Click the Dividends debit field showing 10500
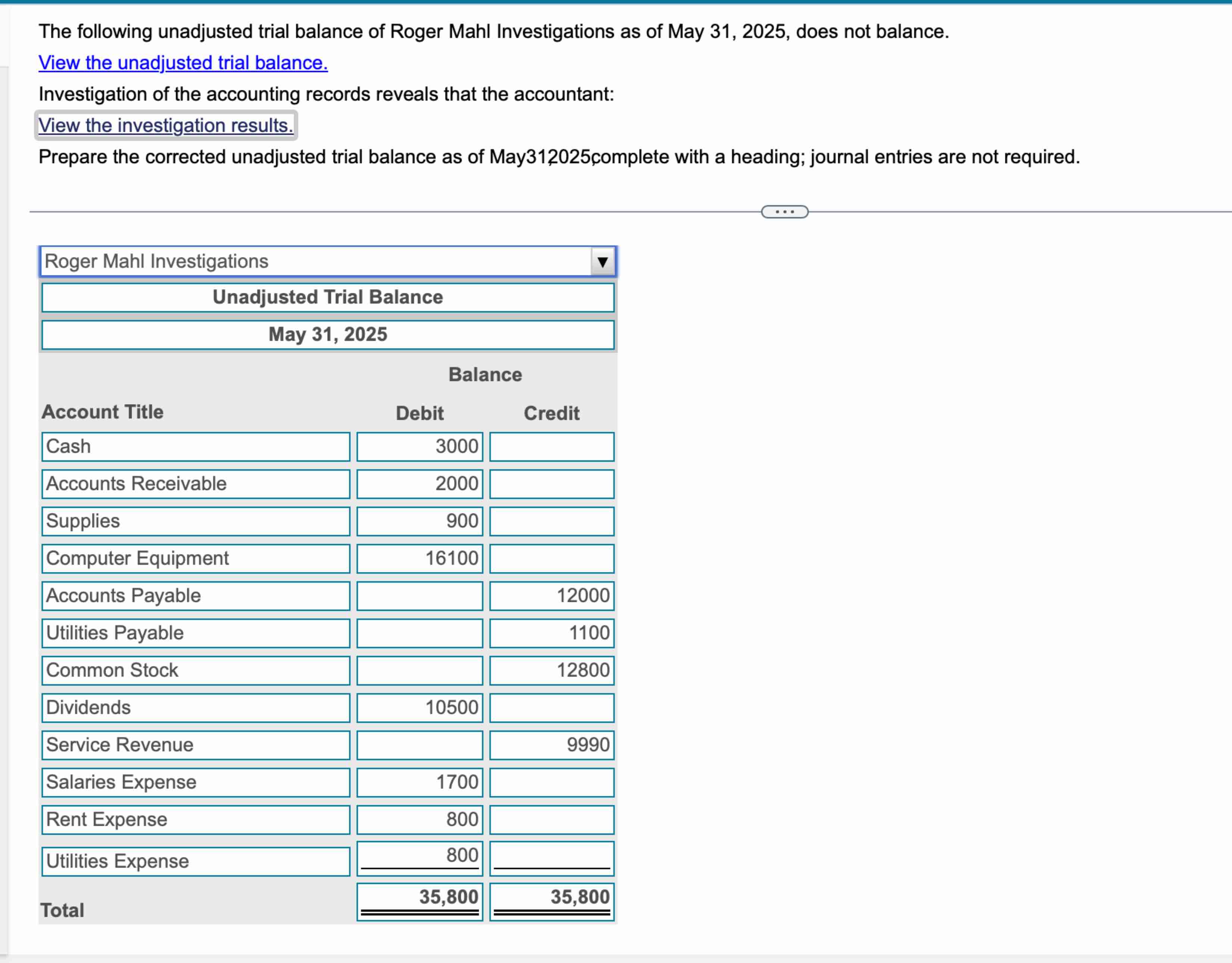1232x963 pixels. pos(419,707)
